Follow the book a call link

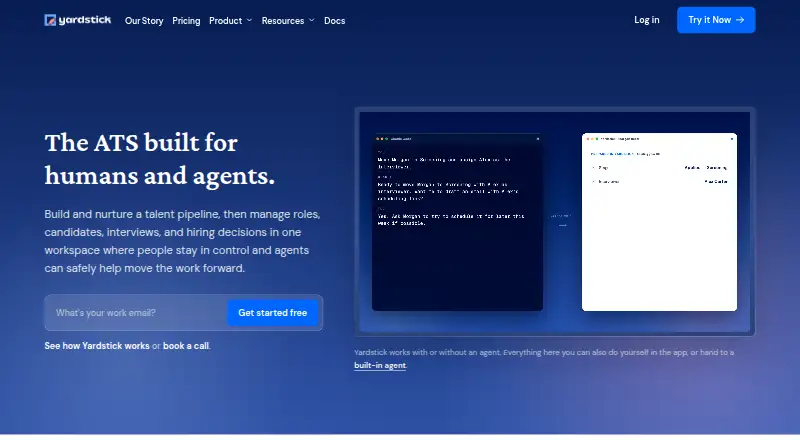click(x=186, y=346)
